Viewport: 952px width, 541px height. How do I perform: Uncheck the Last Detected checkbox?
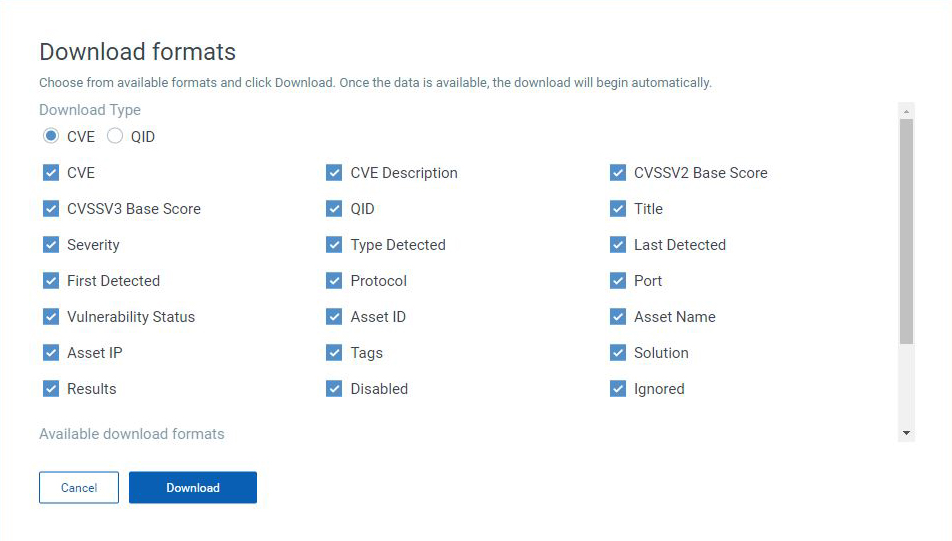coord(617,245)
